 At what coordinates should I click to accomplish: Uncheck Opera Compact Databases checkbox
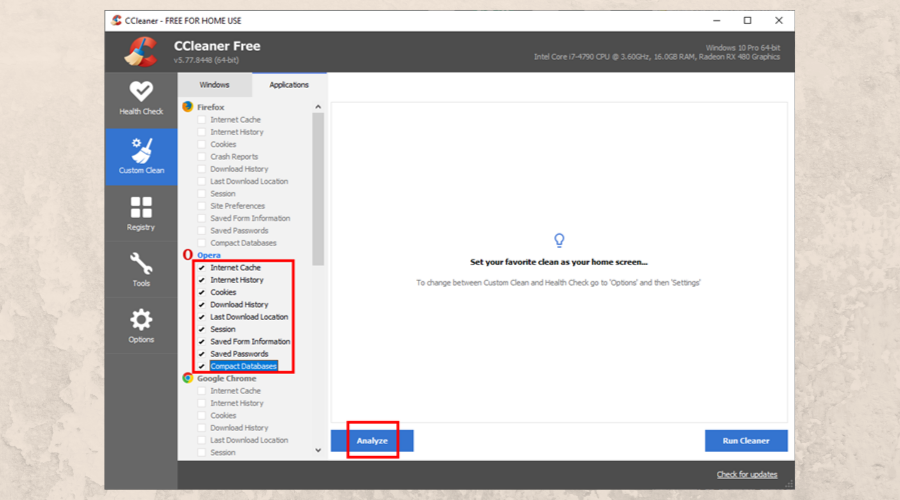click(201, 366)
